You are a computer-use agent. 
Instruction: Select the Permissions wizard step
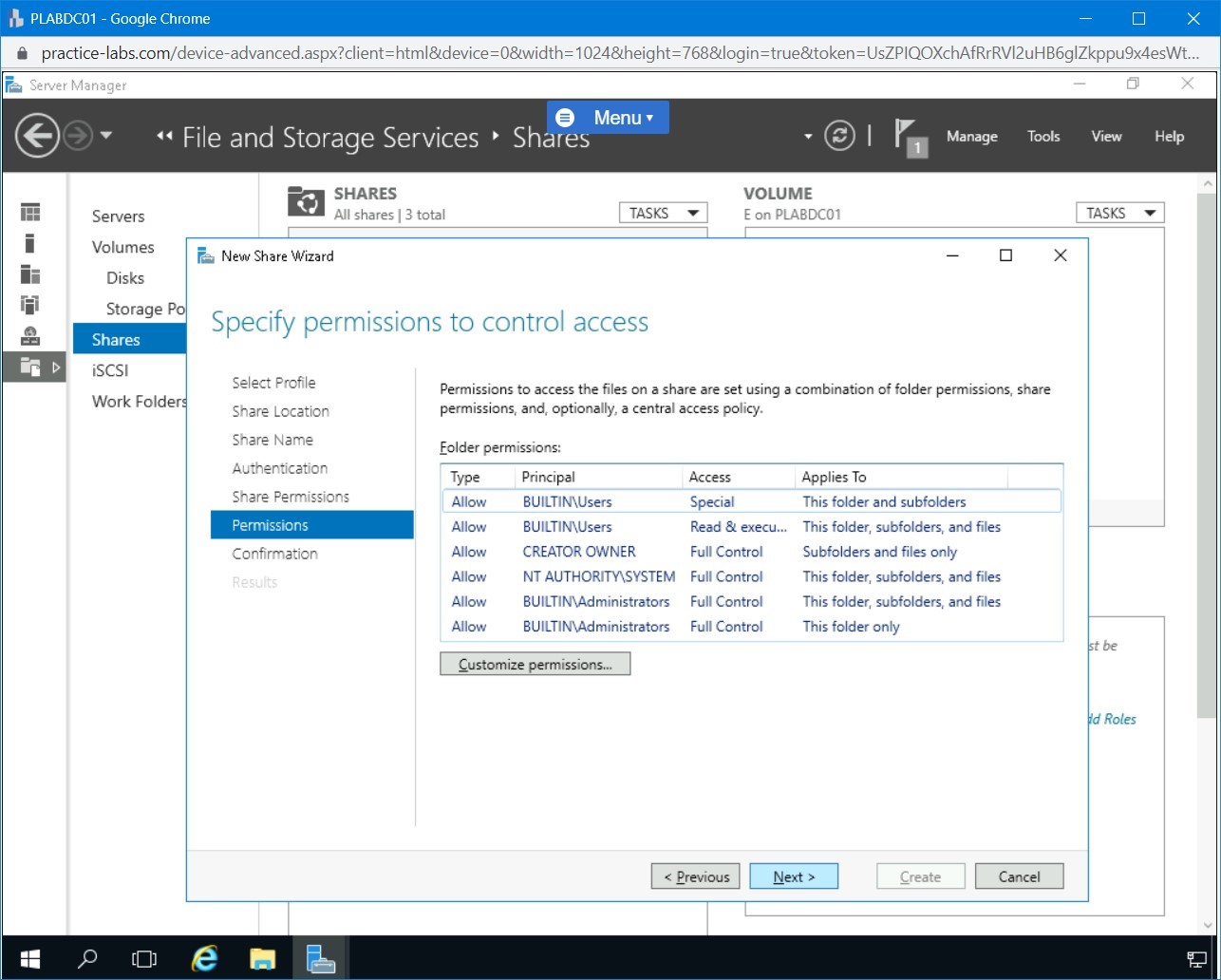(312, 525)
